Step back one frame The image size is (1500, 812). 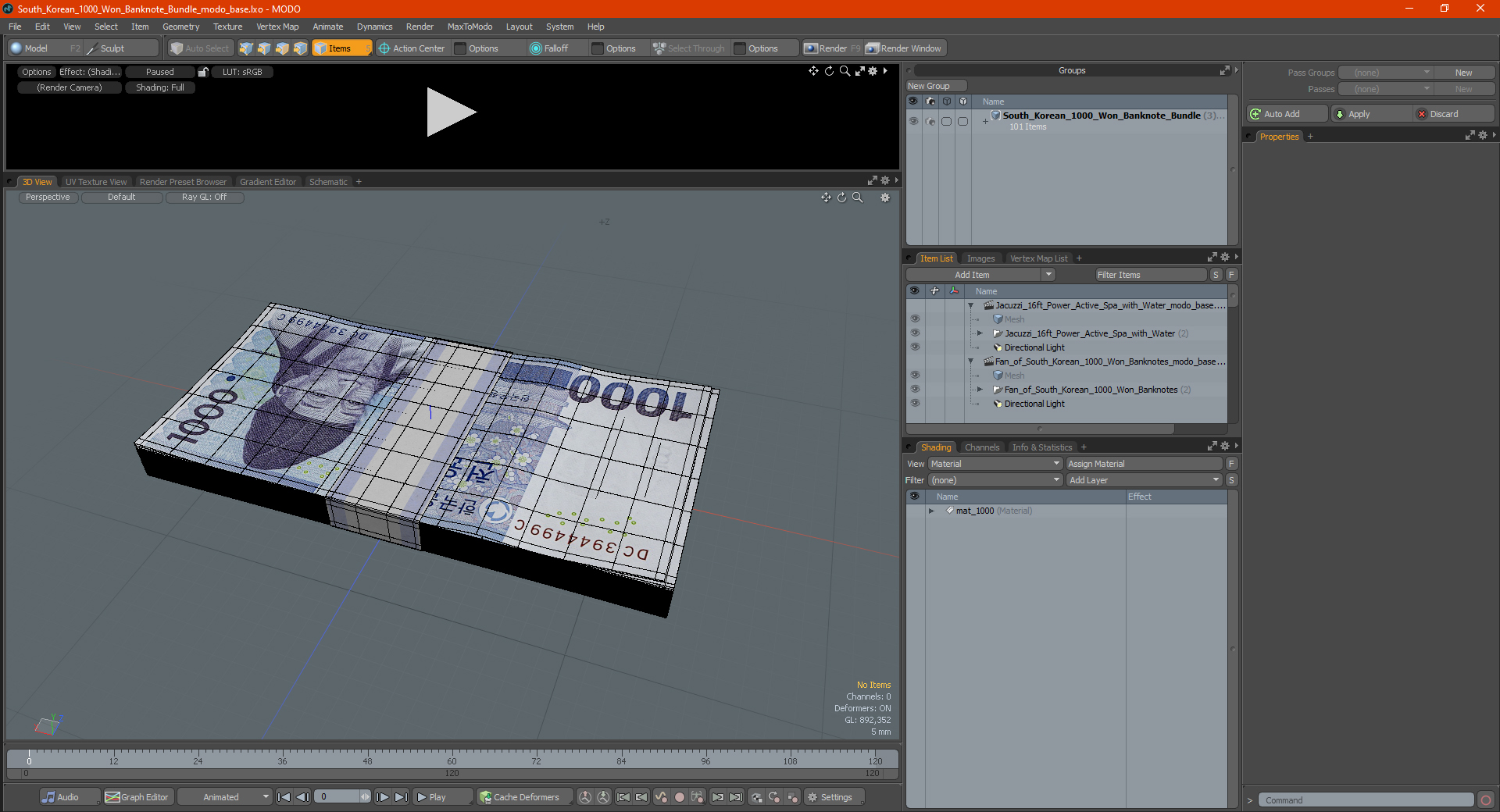click(x=303, y=797)
